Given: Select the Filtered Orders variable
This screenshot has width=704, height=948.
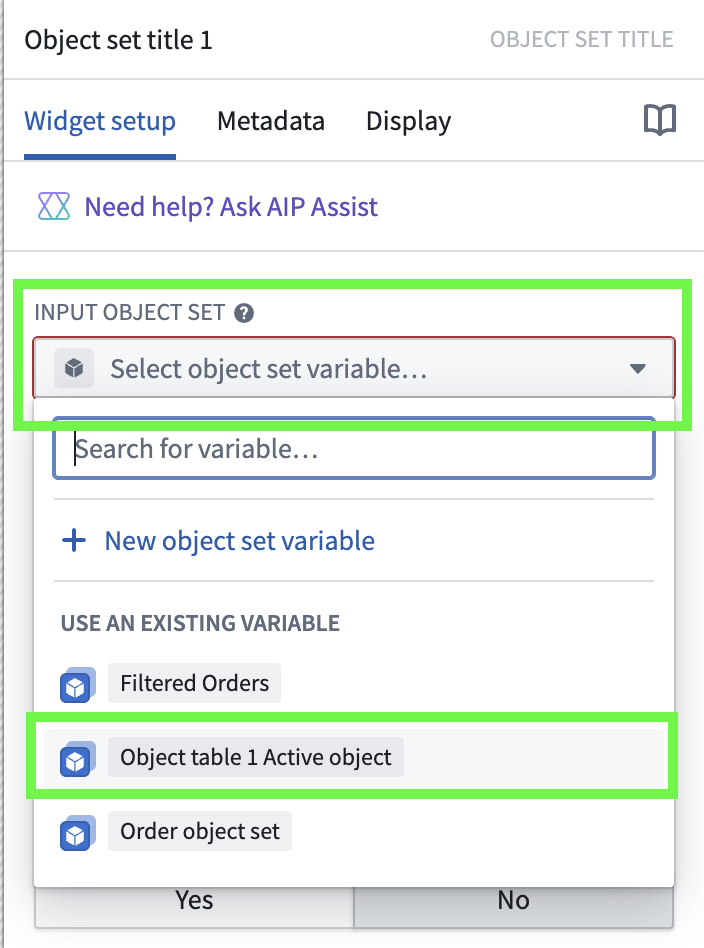Looking at the screenshot, I should point(194,684).
